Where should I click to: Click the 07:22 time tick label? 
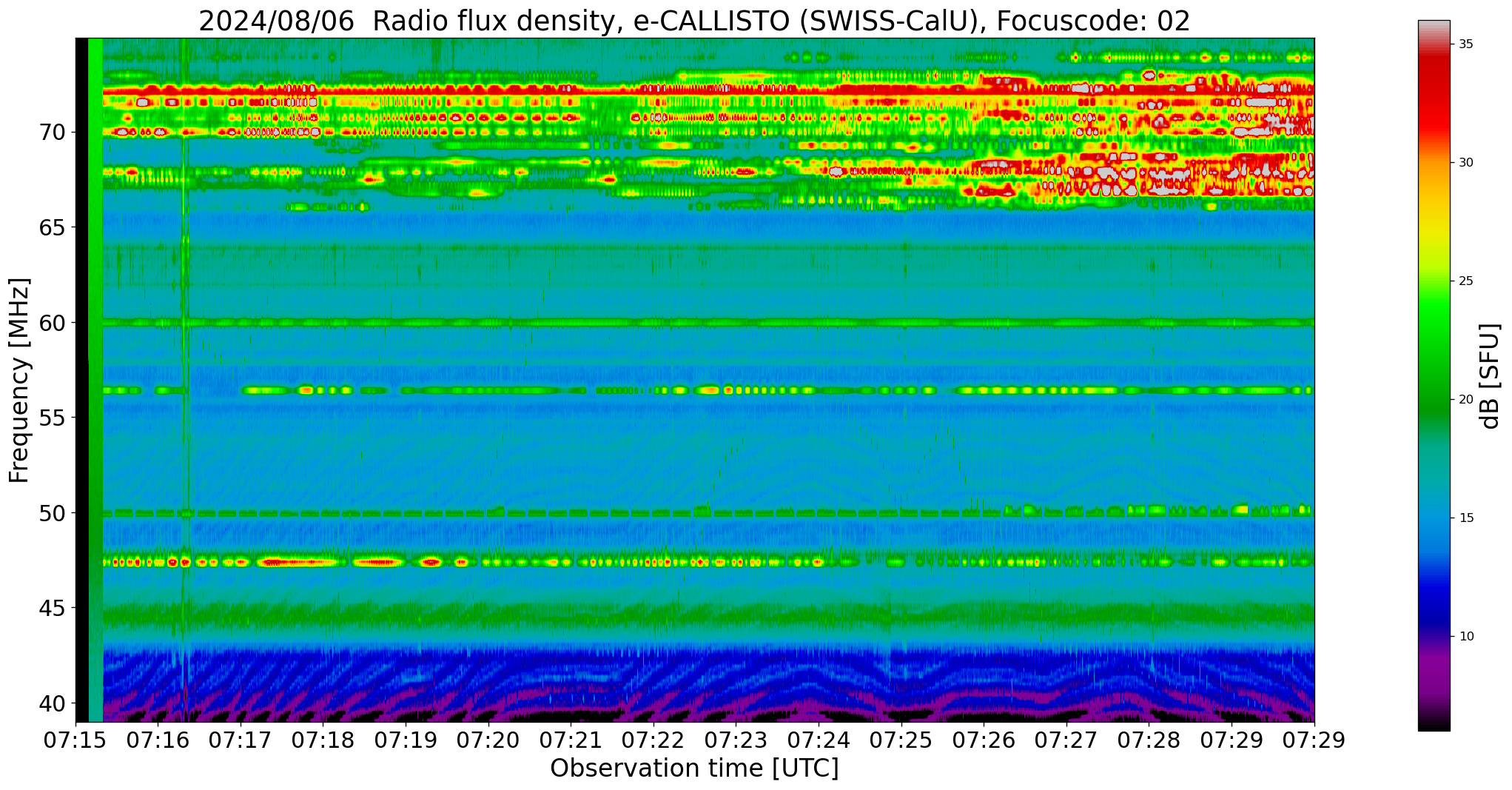click(654, 740)
